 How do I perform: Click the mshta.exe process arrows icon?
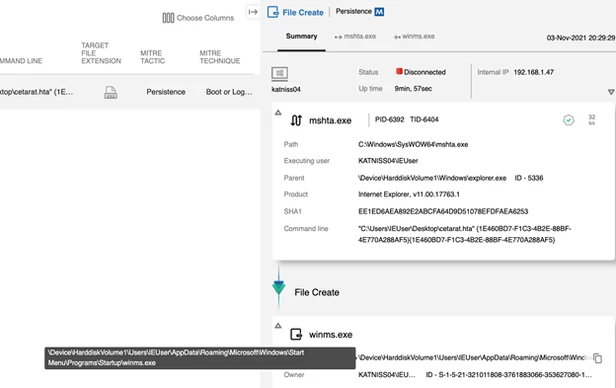(296, 120)
